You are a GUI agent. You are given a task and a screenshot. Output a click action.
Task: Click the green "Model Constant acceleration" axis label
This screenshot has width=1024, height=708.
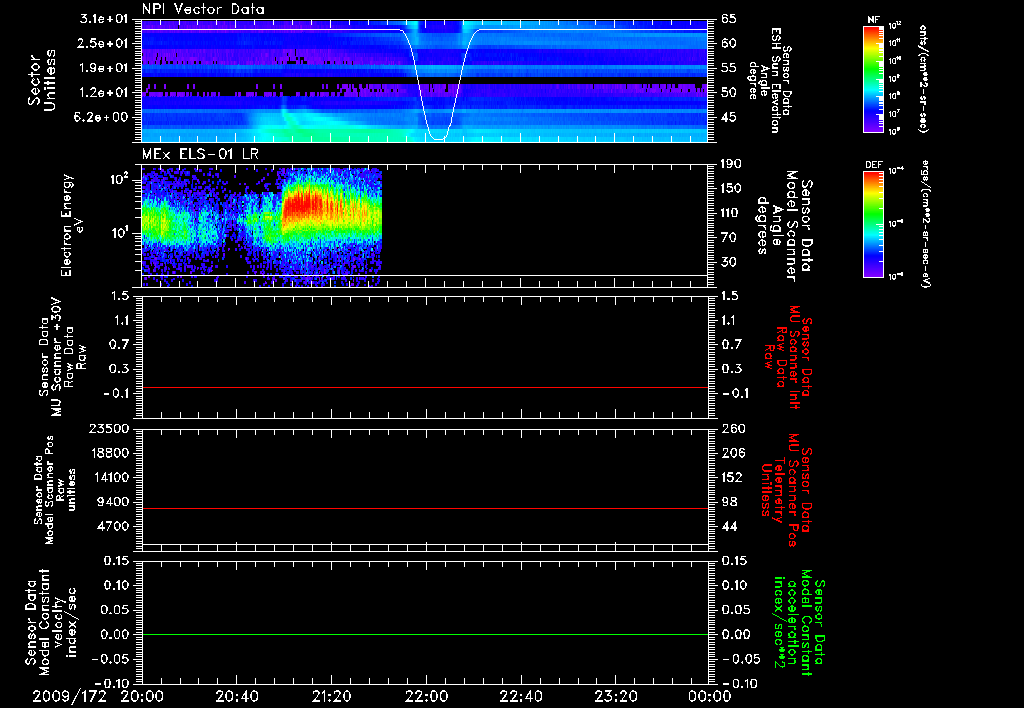tap(799, 622)
